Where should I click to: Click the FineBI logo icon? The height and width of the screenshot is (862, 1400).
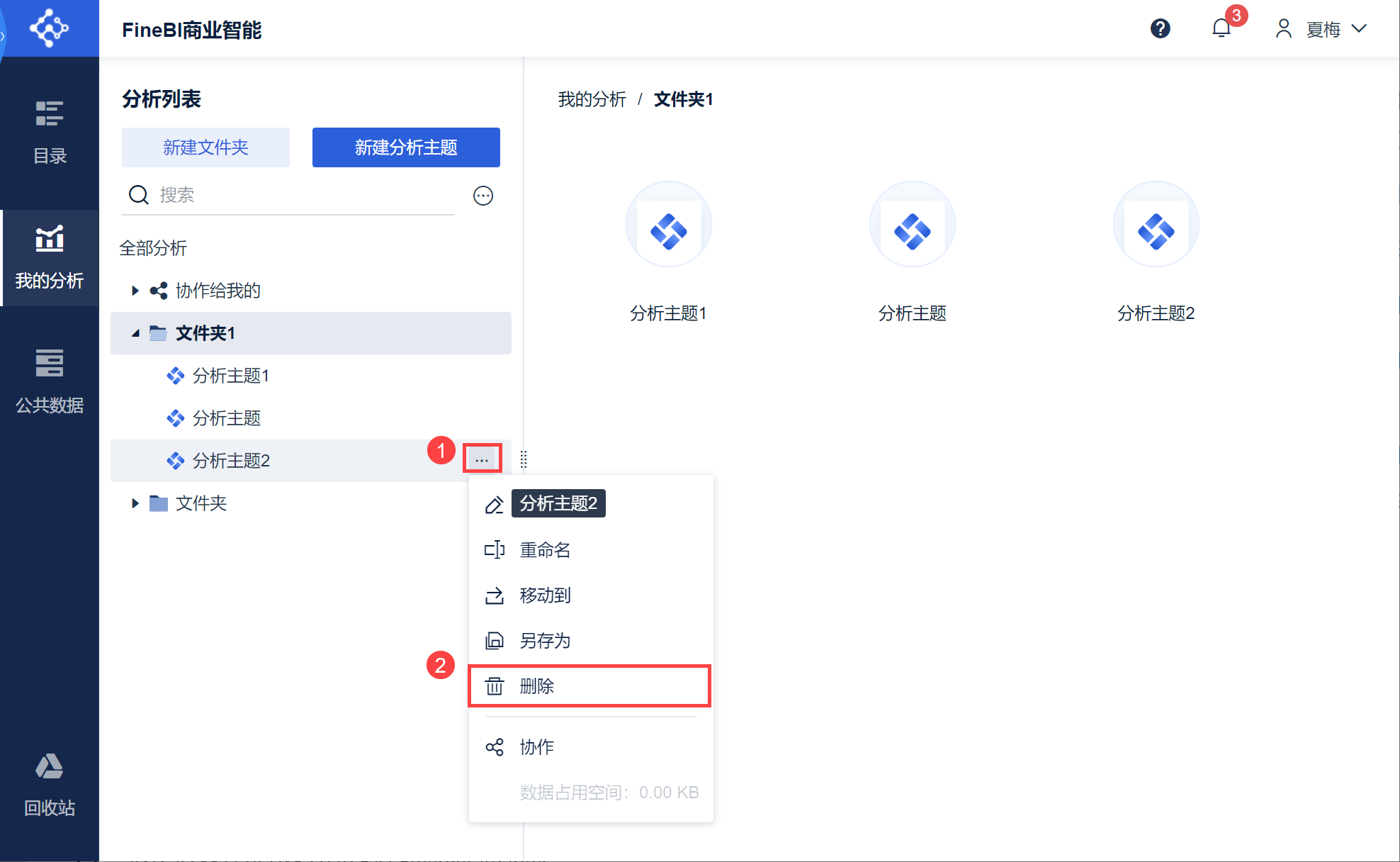pos(49,28)
